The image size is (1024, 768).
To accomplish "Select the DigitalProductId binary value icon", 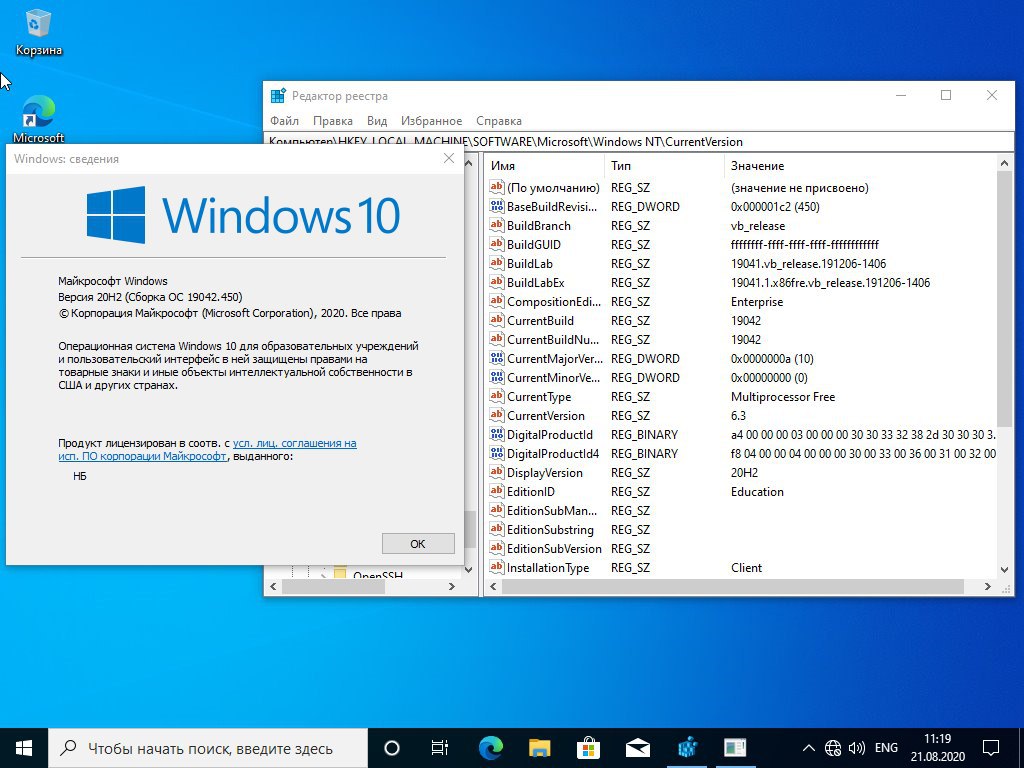I will coord(496,434).
